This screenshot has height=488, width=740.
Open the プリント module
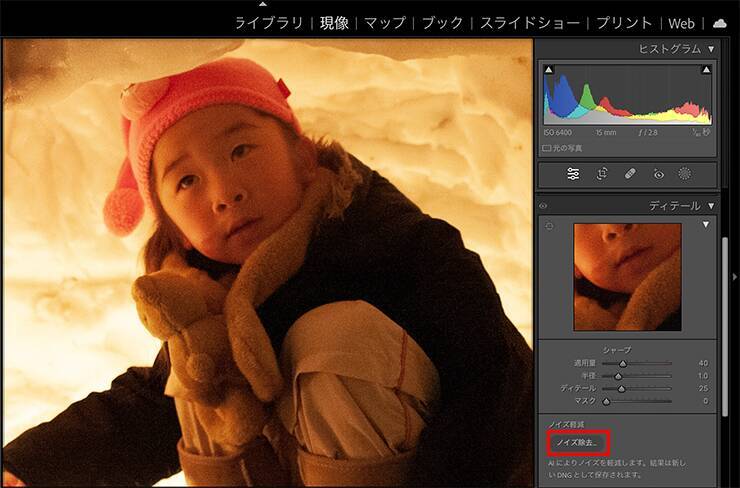(x=625, y=22)
